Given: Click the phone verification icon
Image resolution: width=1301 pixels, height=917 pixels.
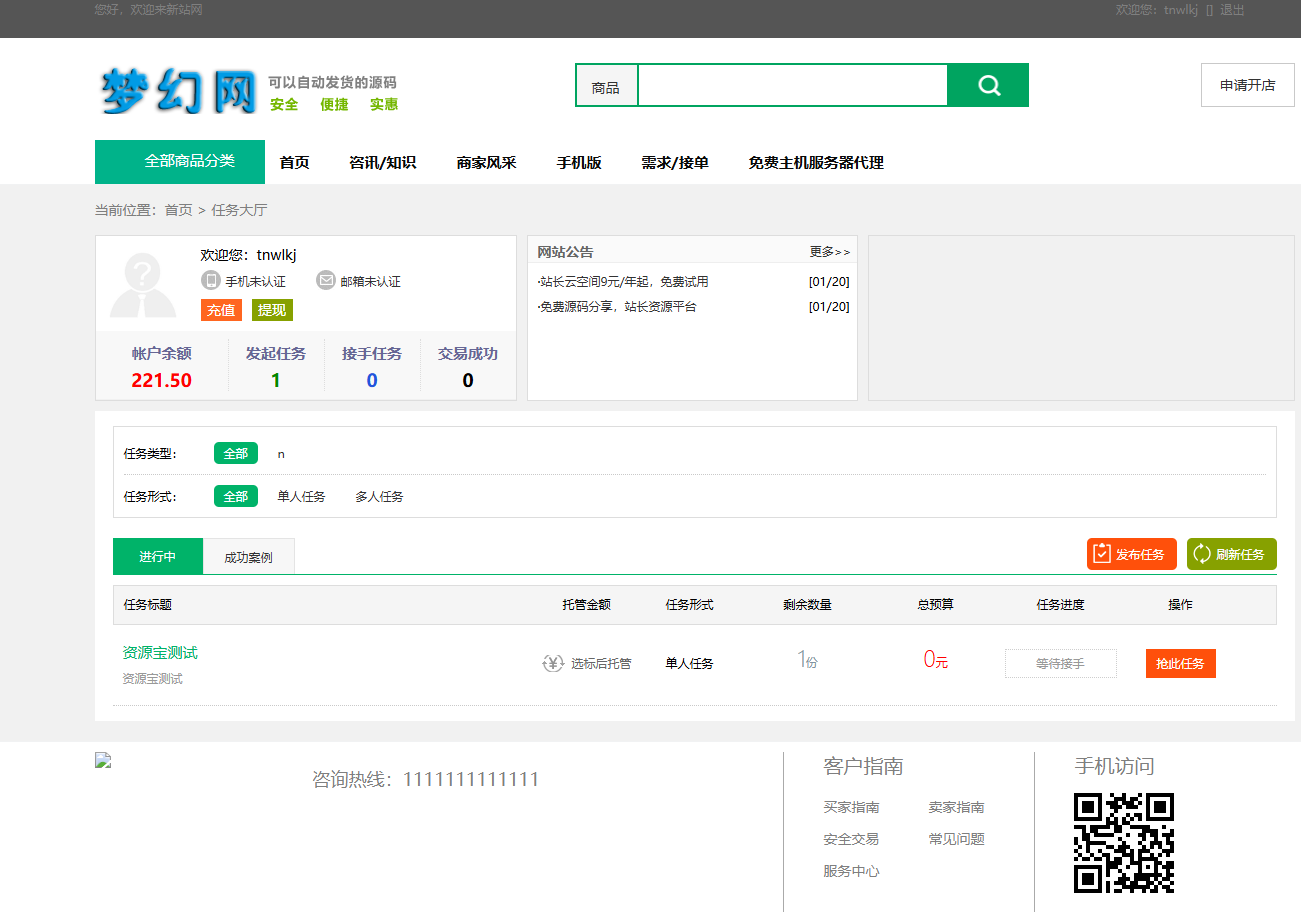Looking at the screenshot, I should coord(210,281).
